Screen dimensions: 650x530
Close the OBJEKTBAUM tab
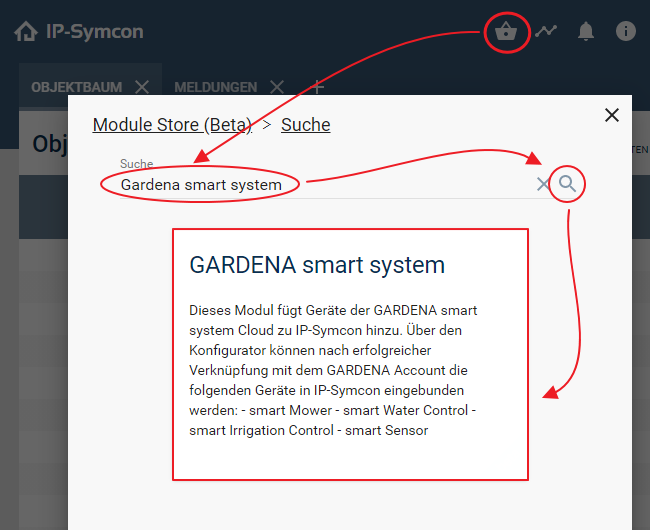pyautogui.click(x=142, y=87)
